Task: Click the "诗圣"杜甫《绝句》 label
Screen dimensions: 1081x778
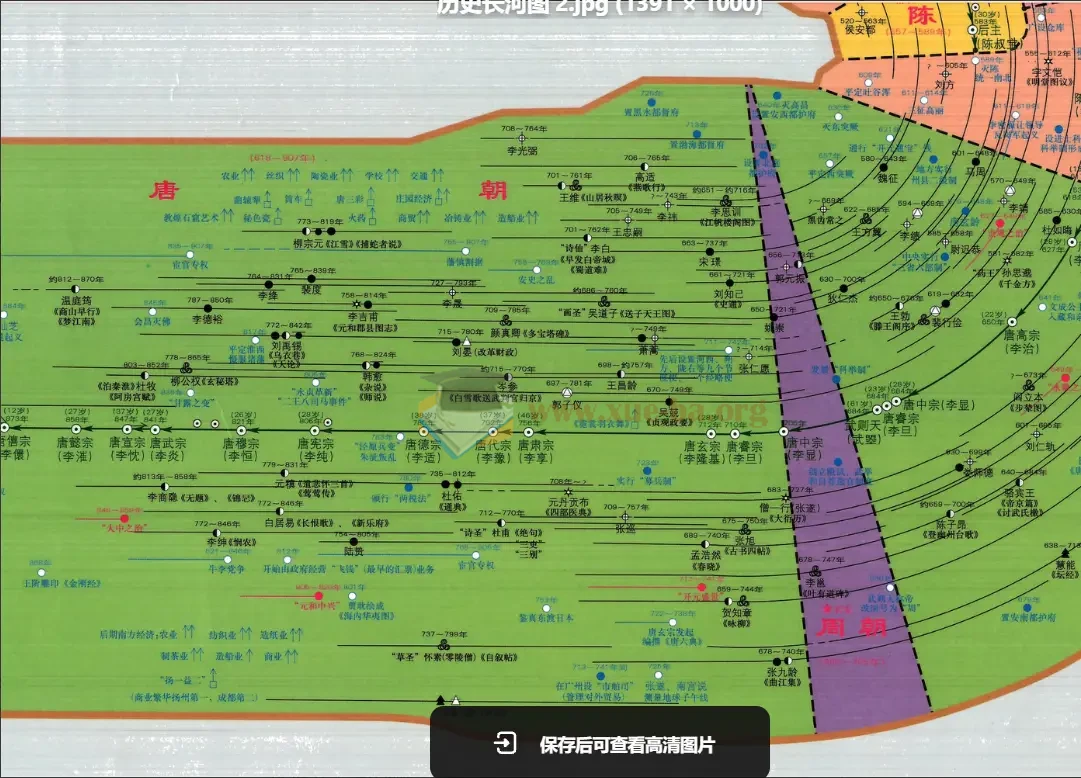Action: [x=501, y=532]
